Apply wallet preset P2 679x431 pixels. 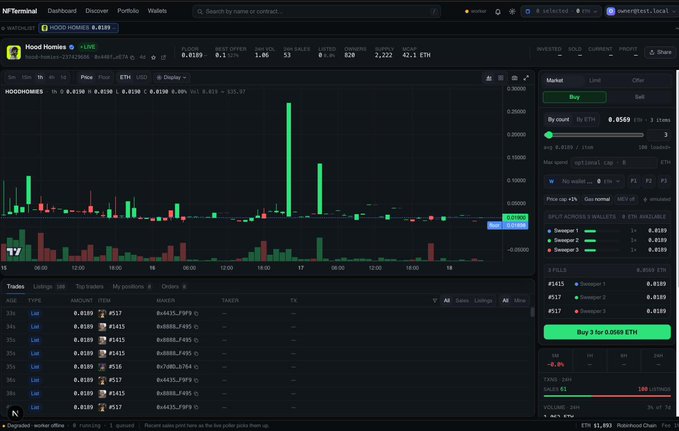(648, 181)
